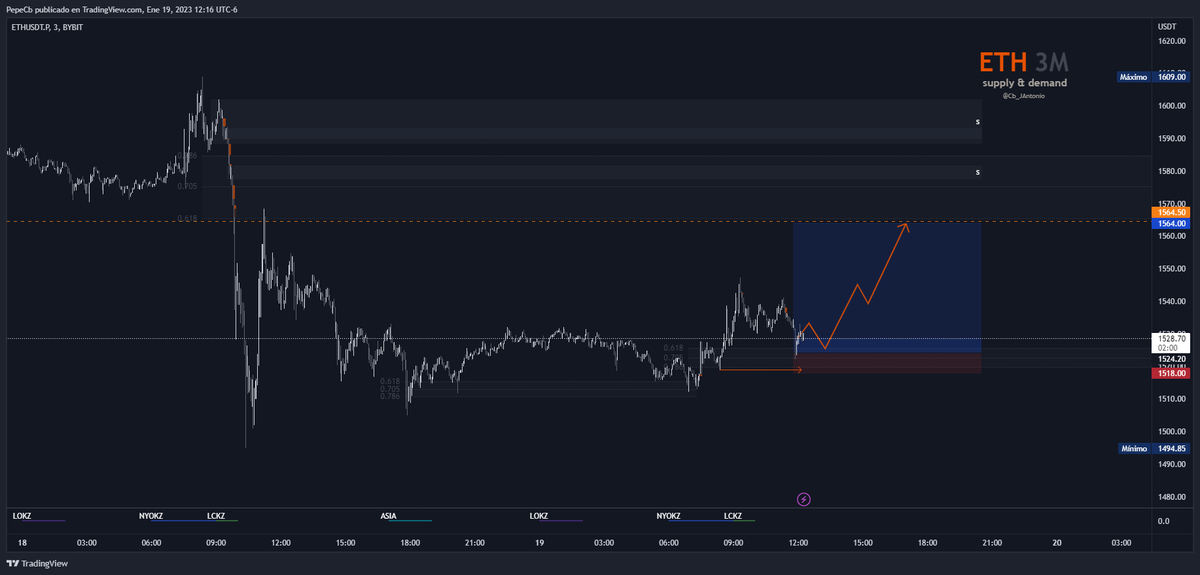The image size is (1200, 575).
Task: Click the blue 1564.00 target price tag
Action: tap(1171, 223)
